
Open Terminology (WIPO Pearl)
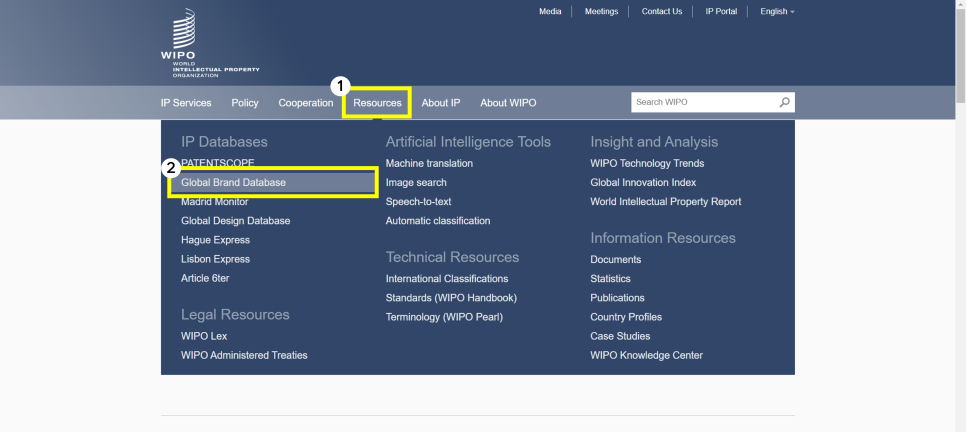click(444, 317)
